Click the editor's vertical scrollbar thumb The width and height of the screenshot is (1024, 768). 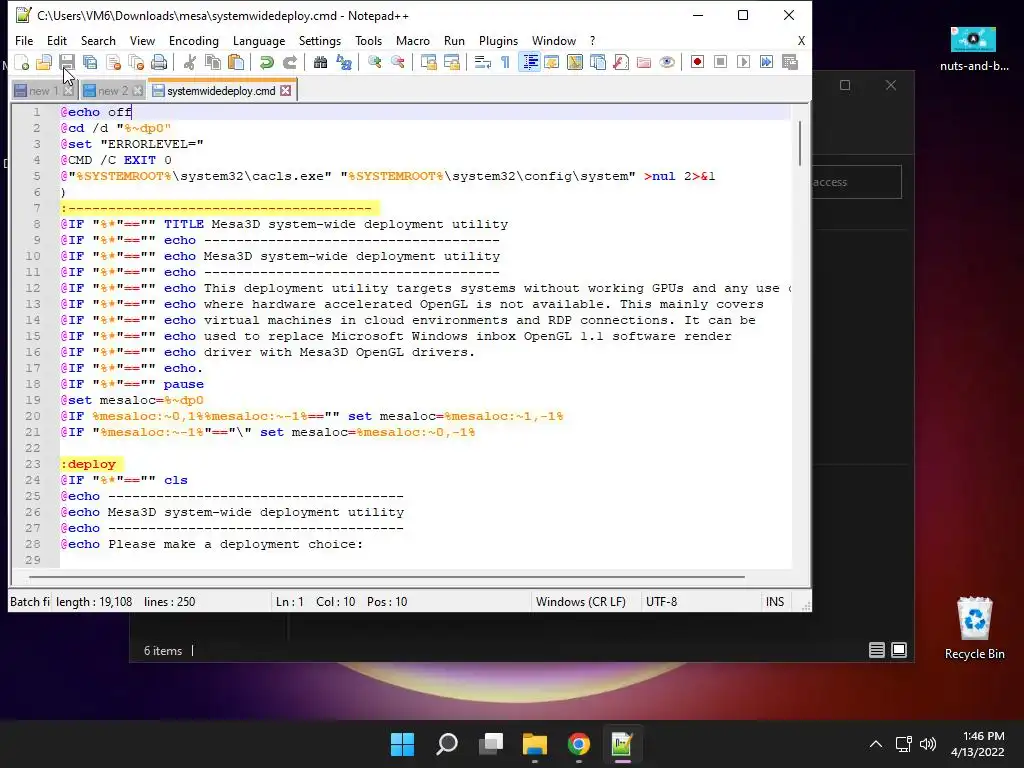[x=799, y=143]
